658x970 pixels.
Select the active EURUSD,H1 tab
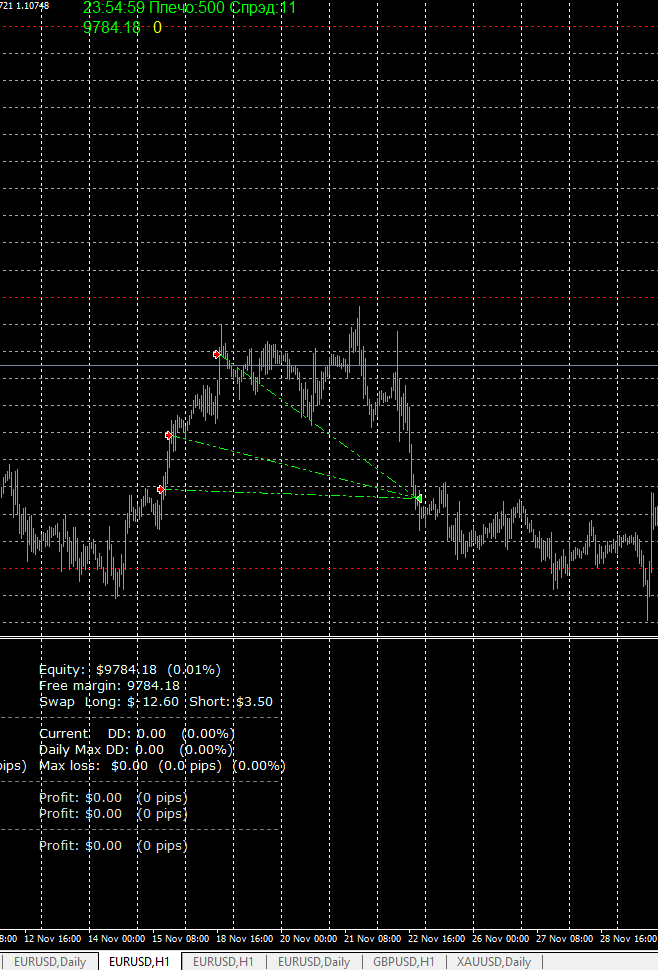pyautogui.click(x=139, y=961)
